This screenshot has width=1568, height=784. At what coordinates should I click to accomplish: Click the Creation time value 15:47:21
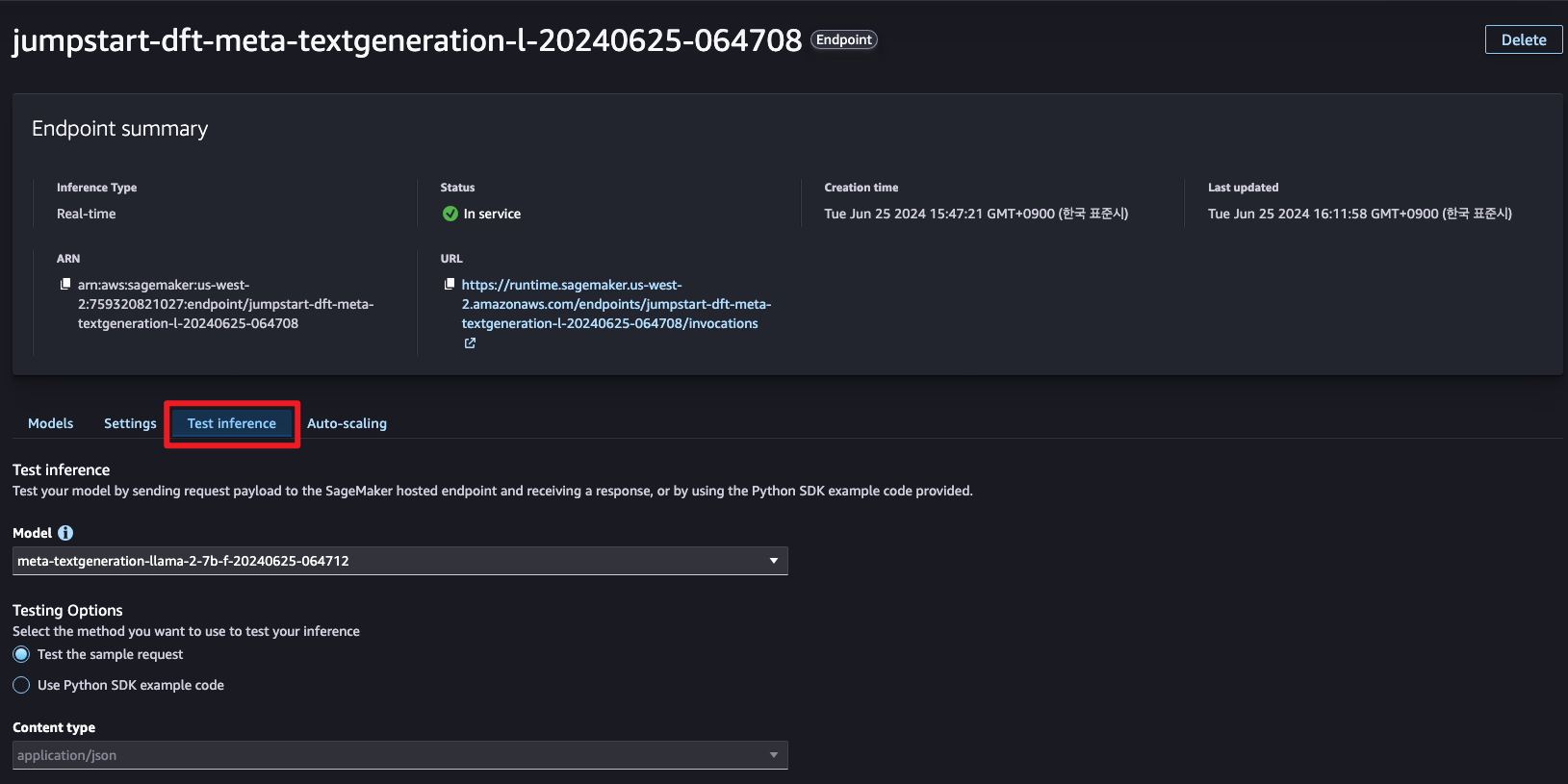click(x=976, y=214)
